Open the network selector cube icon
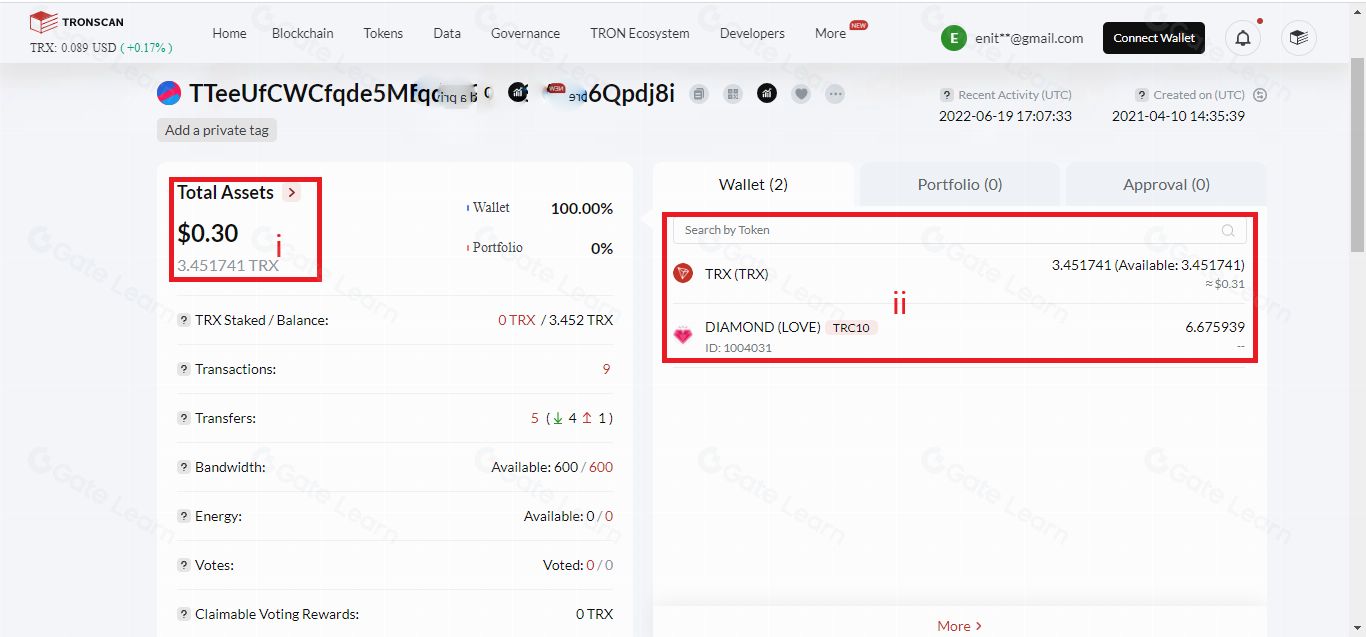Screen dimensions: 1366x637 pyautogui.click(x=1298, y=38)
